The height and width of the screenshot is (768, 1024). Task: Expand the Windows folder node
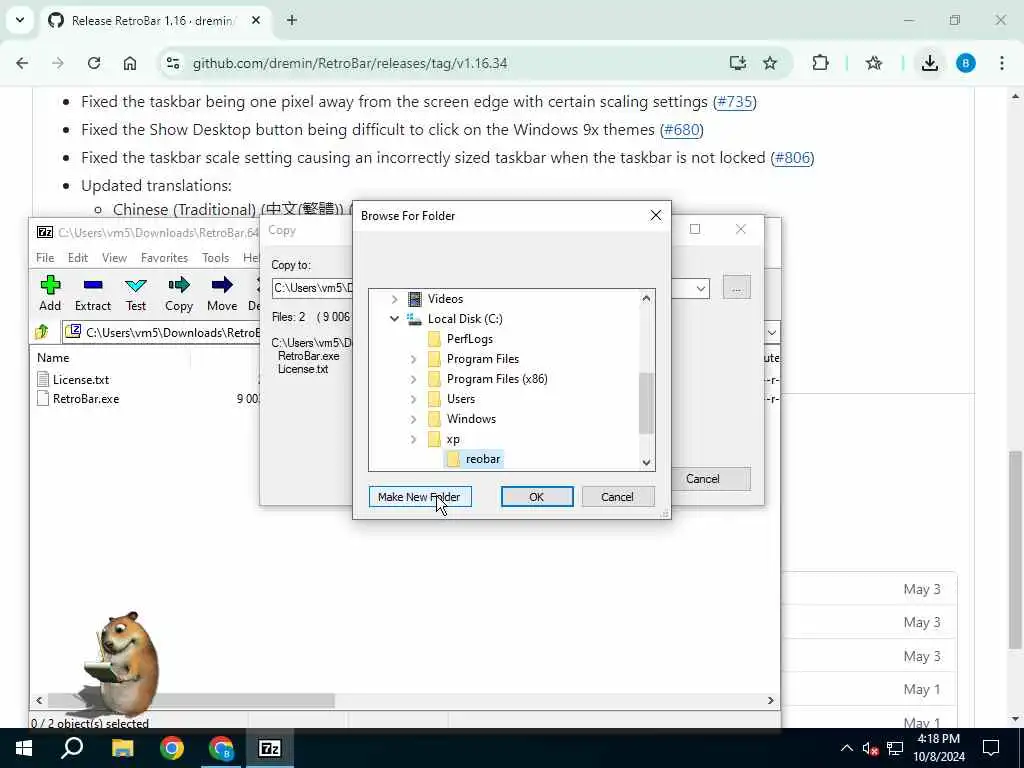(413, 419)
